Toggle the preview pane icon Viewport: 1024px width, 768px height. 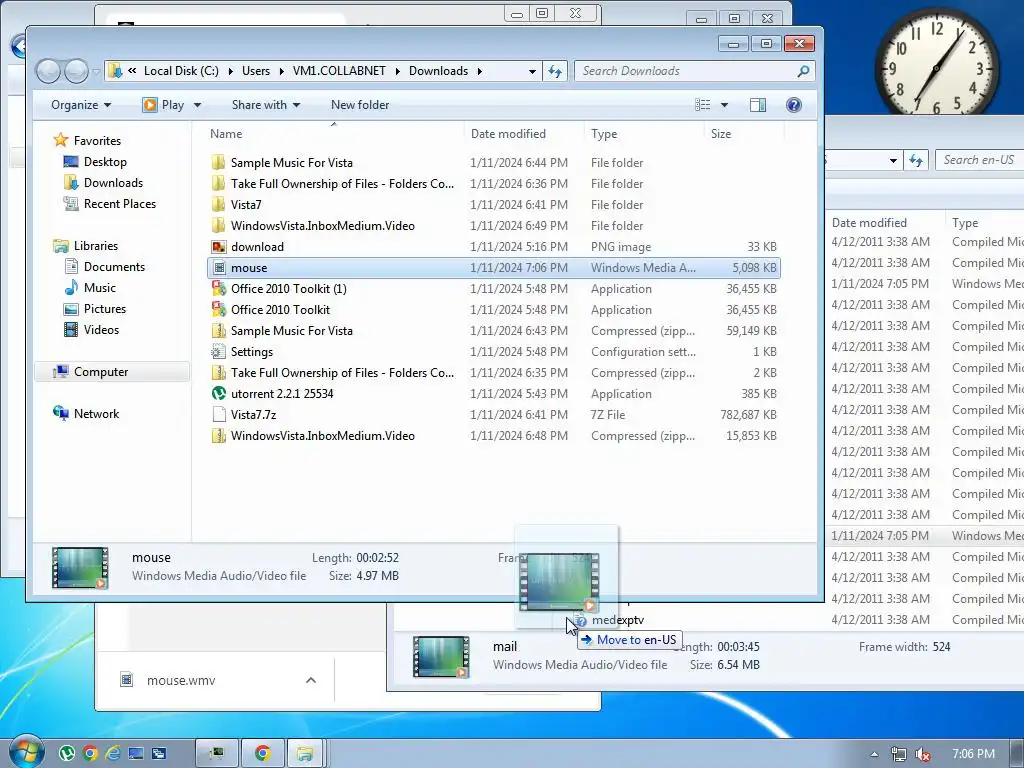(x=758, y=105)
